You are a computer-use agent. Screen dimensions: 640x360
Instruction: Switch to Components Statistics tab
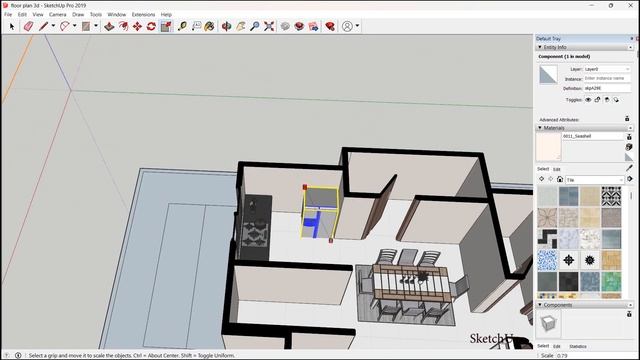(x=578, y=346)
